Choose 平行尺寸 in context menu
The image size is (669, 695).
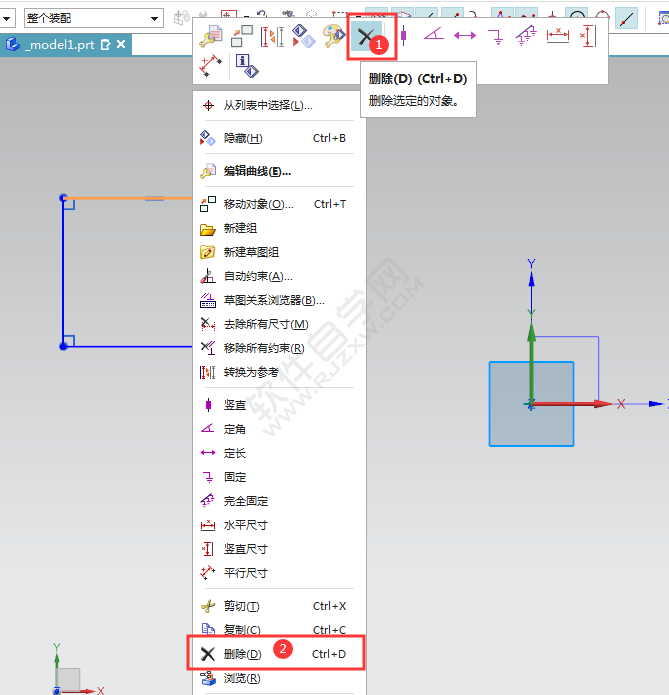(280, 573)
